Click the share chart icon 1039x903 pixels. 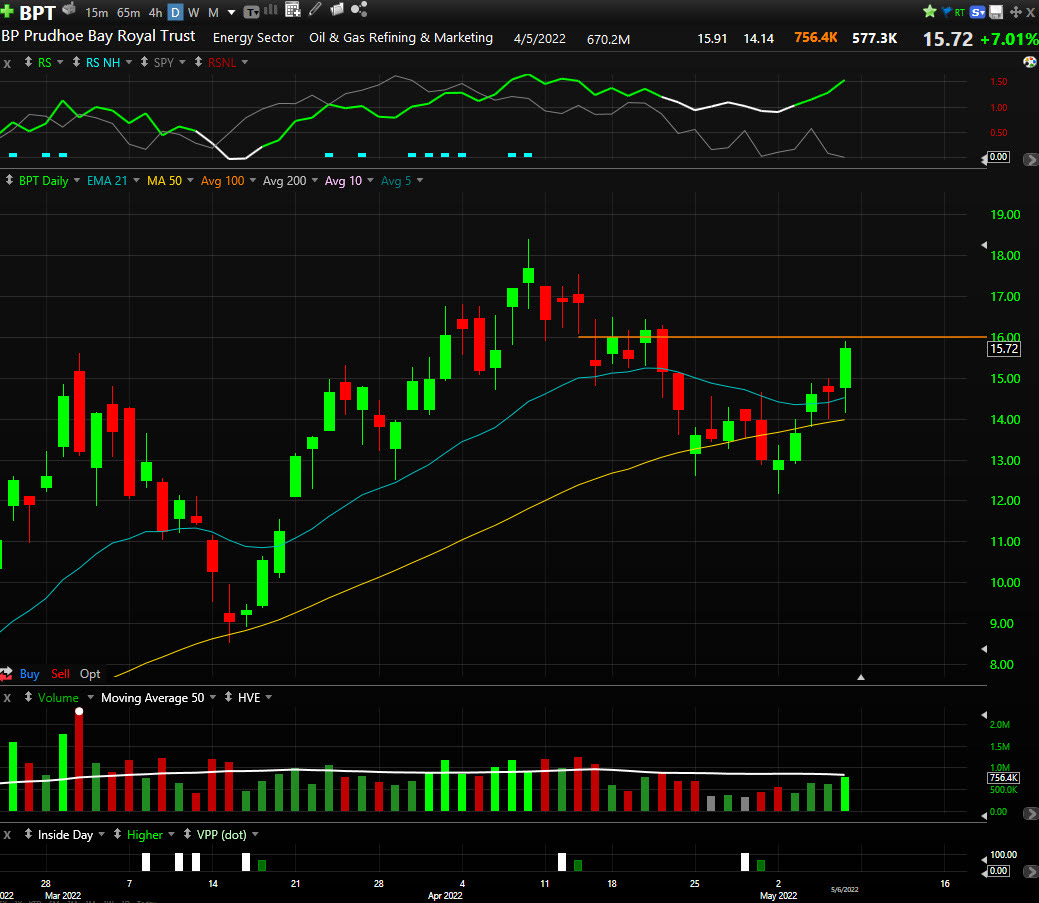358,9
